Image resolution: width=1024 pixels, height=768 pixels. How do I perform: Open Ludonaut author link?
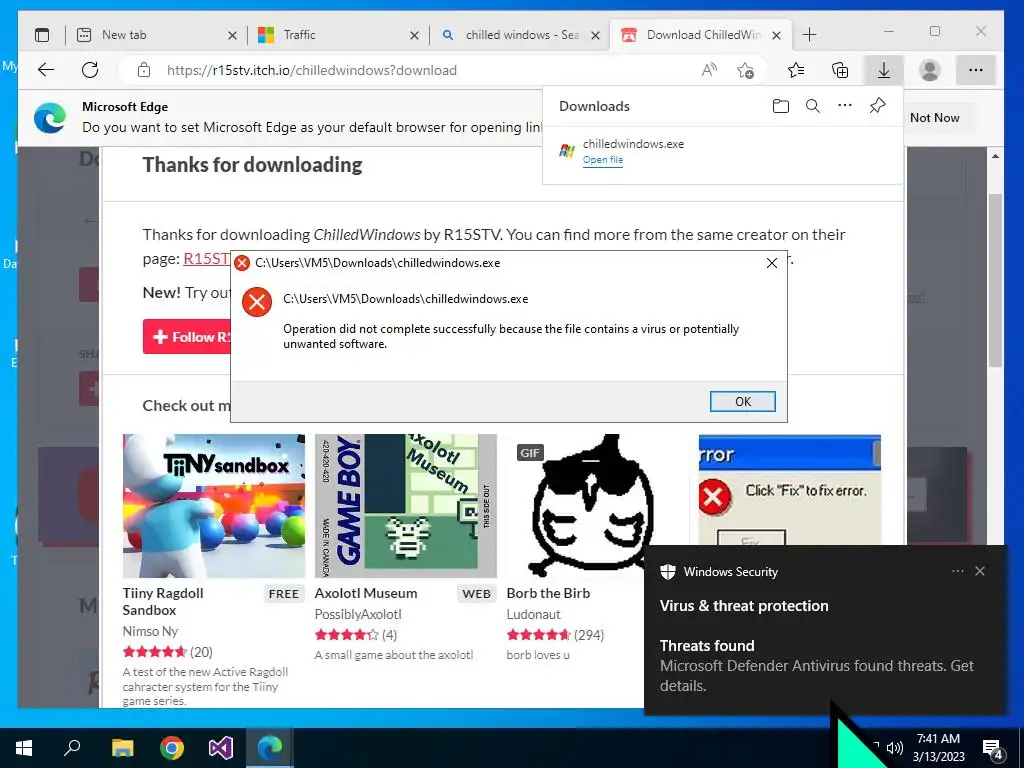pyautogui.click(x=534, y=614)
